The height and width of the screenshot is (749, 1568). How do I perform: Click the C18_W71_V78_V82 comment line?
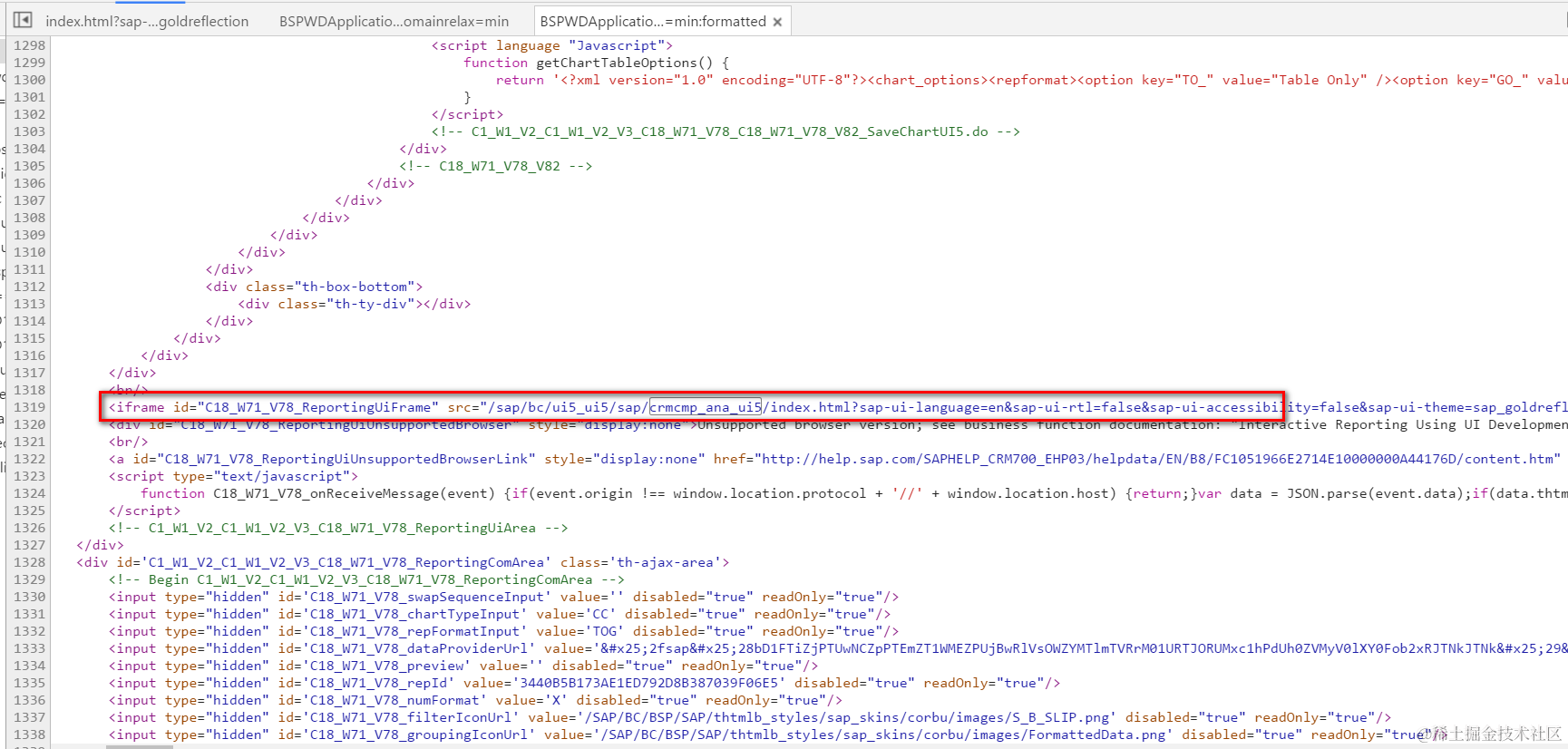click(x=496, y=166)
